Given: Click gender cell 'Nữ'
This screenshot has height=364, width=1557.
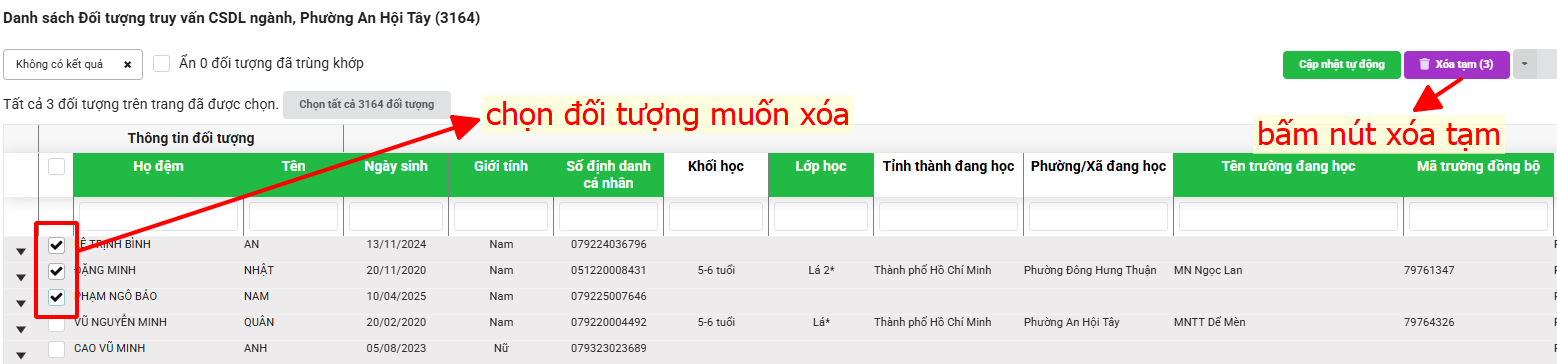Looking at the screenshot, I should click(x=501, y=348).
